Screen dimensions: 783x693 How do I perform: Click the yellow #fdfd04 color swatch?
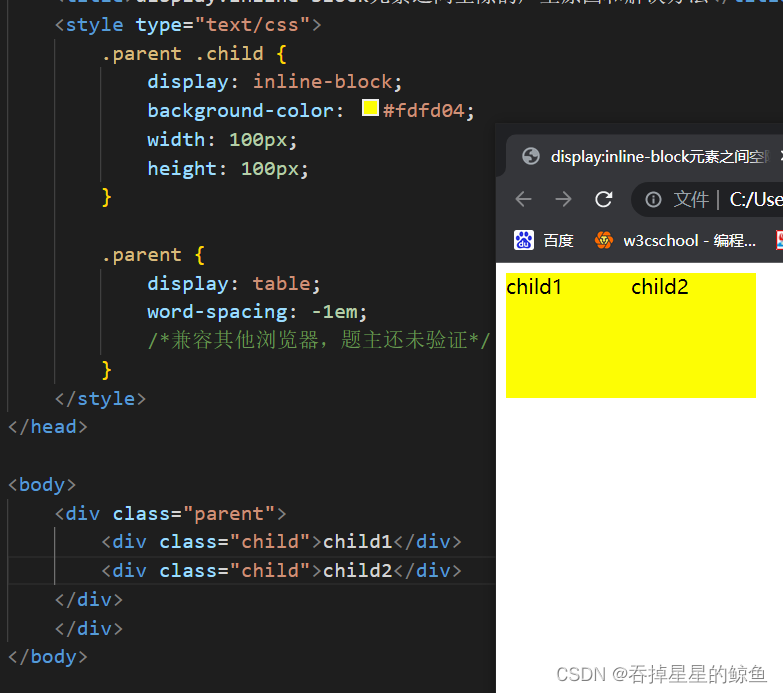370,108
